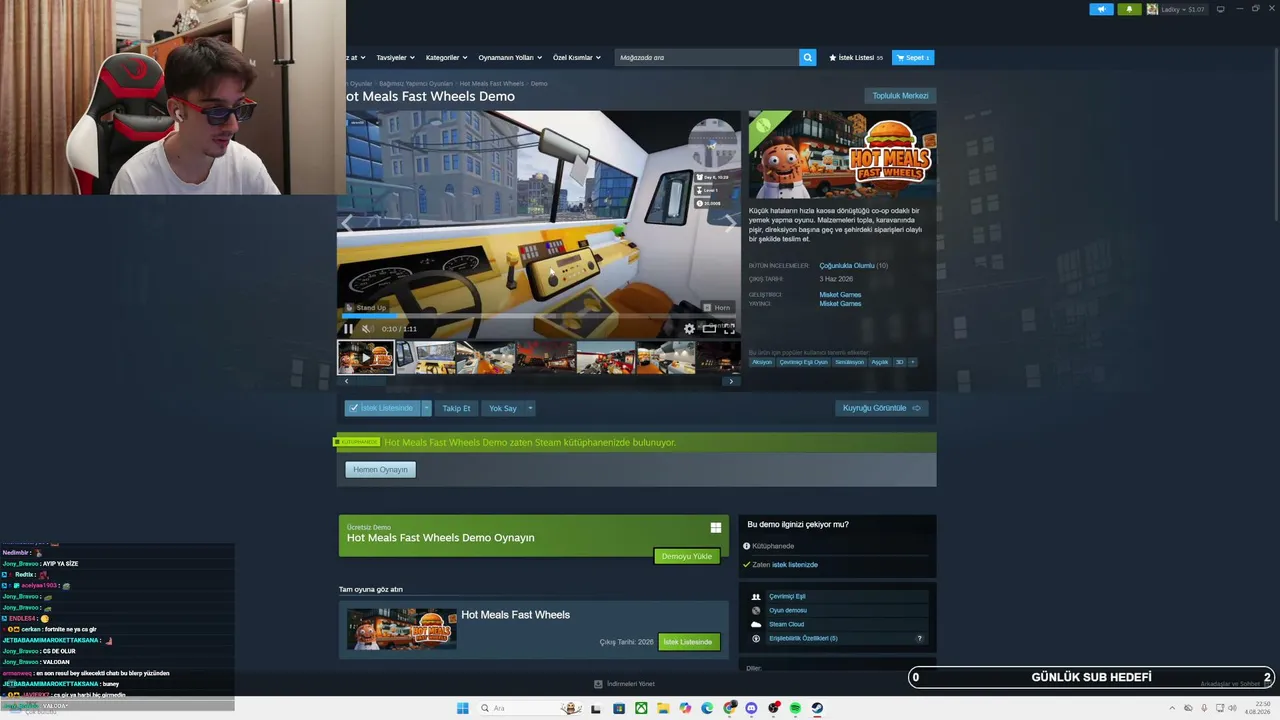
Task: Select the Aşçılık tag
Action: tap(880, 362)
